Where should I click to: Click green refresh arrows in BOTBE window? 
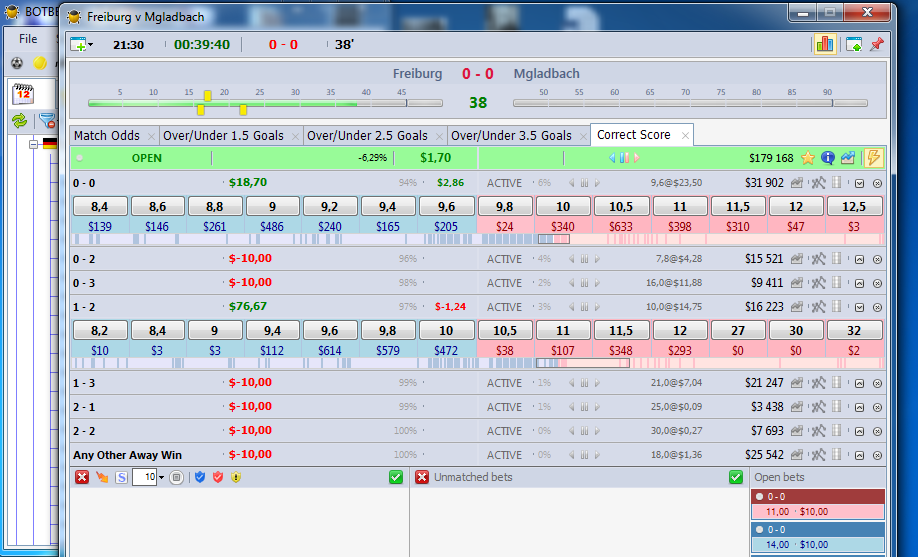click(x=20, y=121)
